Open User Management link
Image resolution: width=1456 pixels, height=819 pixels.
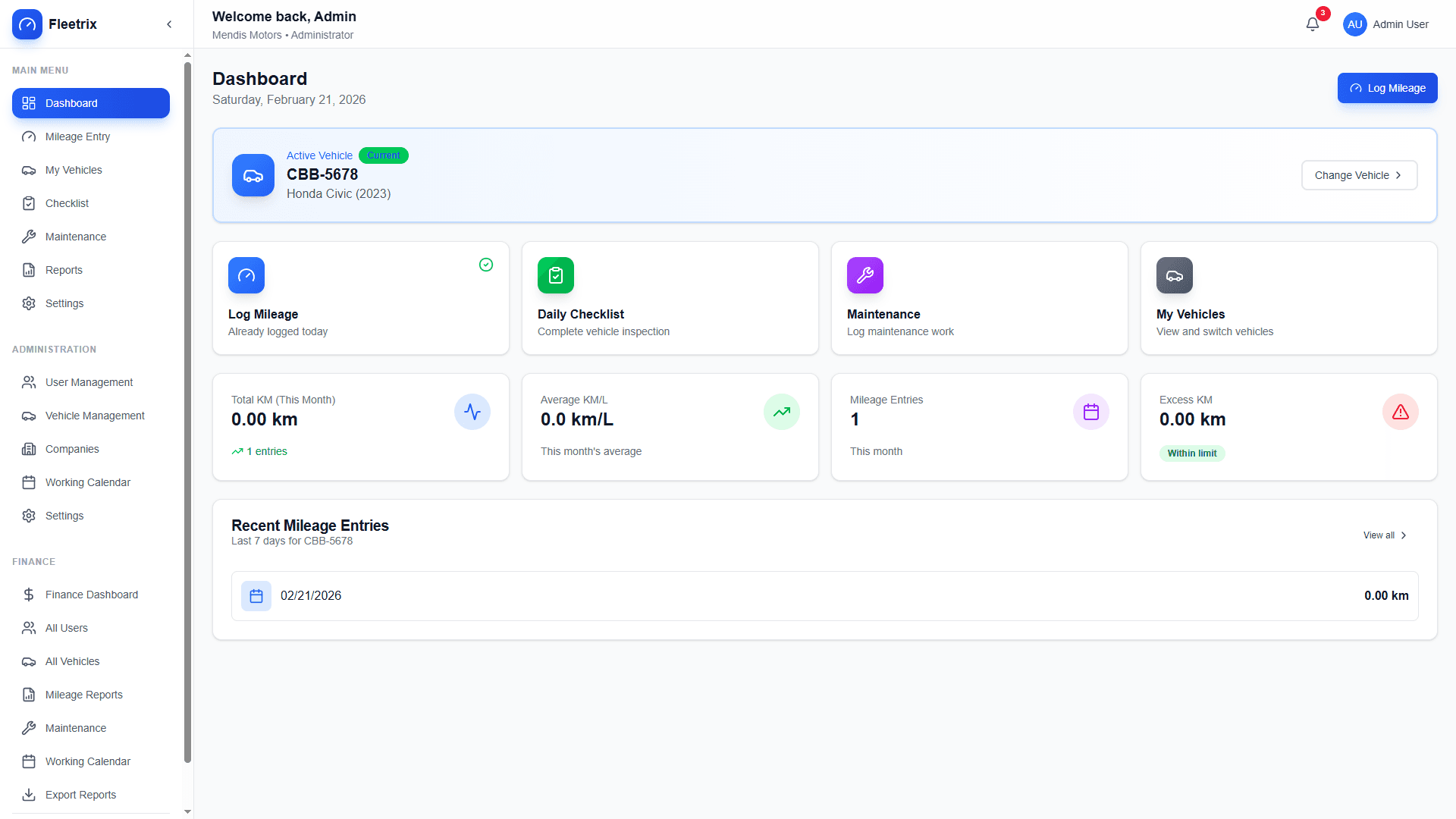coord(89,382)
